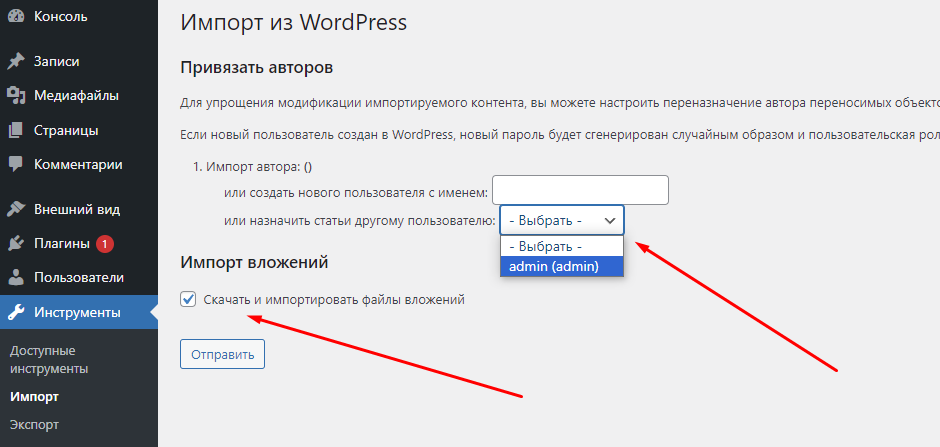The image size is (940, 447).
Task: Click the new user name input field
Action: pos(580,191)
